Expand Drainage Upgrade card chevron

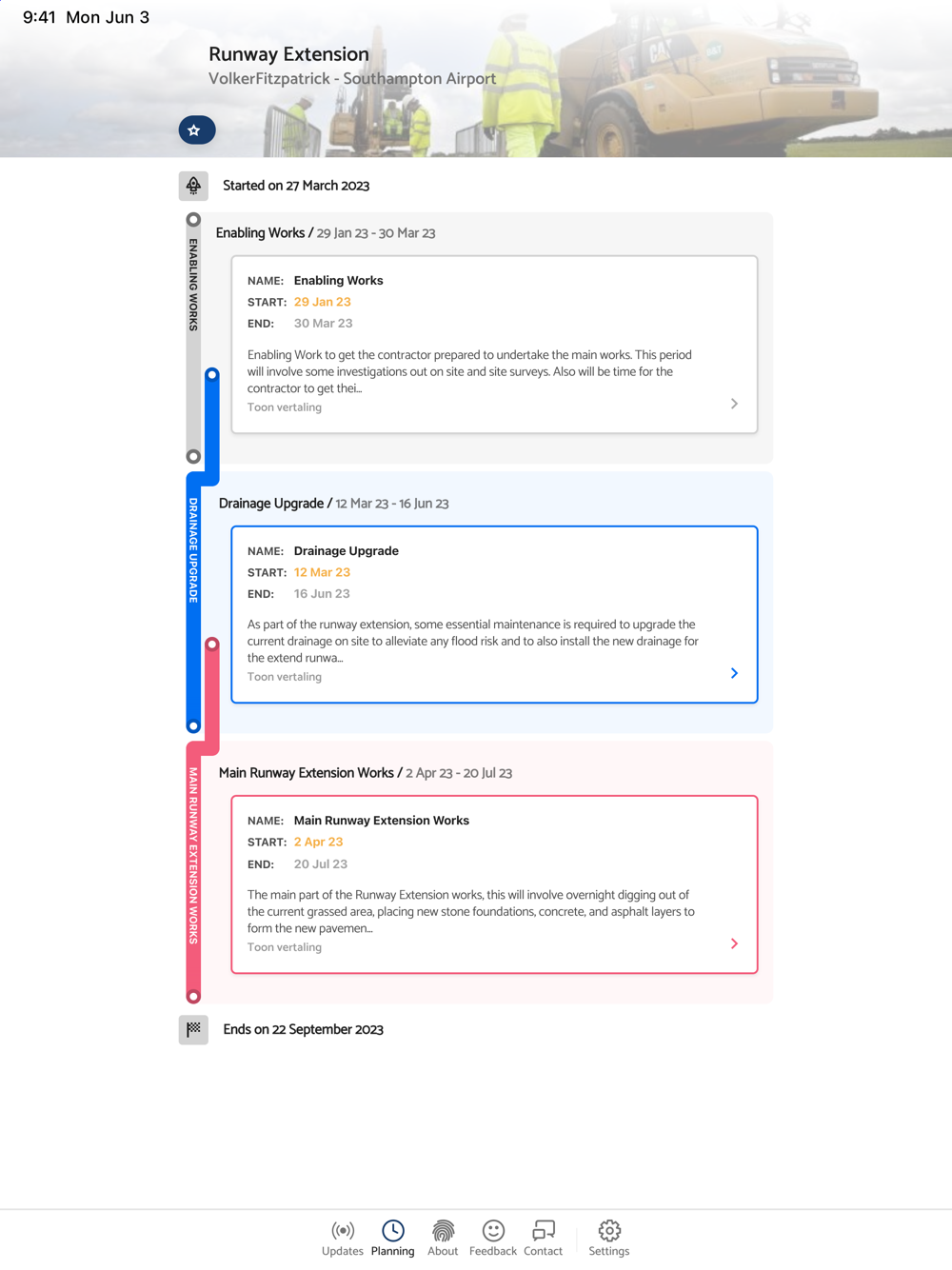[734, 673]
